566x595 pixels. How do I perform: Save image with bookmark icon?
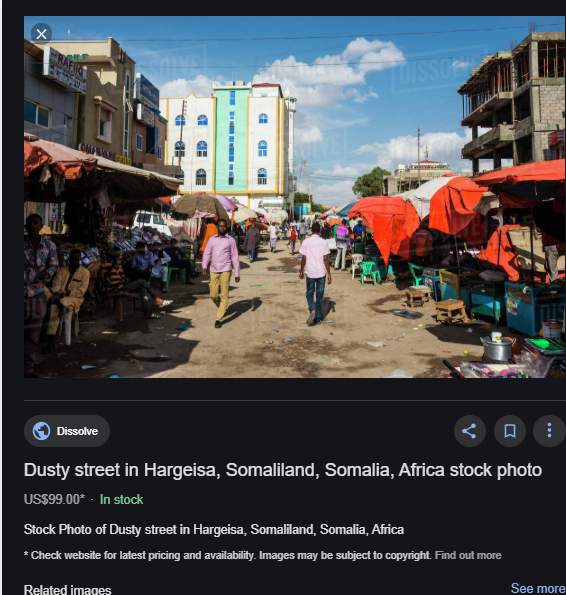click(x=509, y=431)
